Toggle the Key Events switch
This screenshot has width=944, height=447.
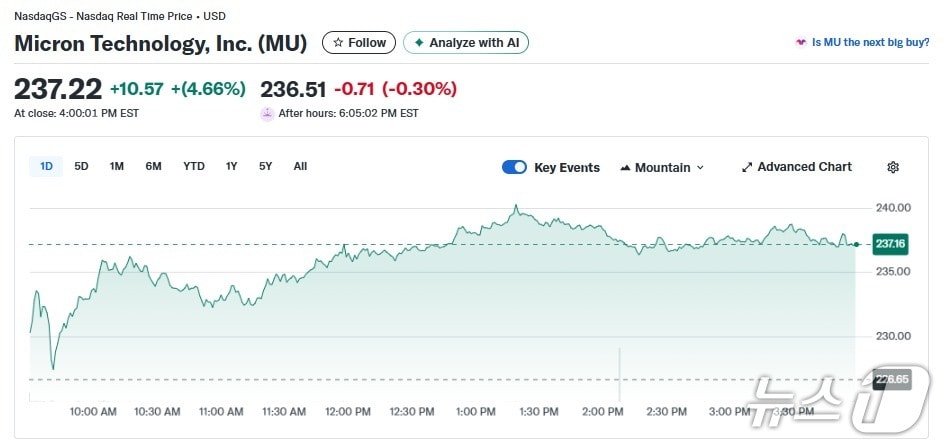pyautogui.click(x=514, y=167)
